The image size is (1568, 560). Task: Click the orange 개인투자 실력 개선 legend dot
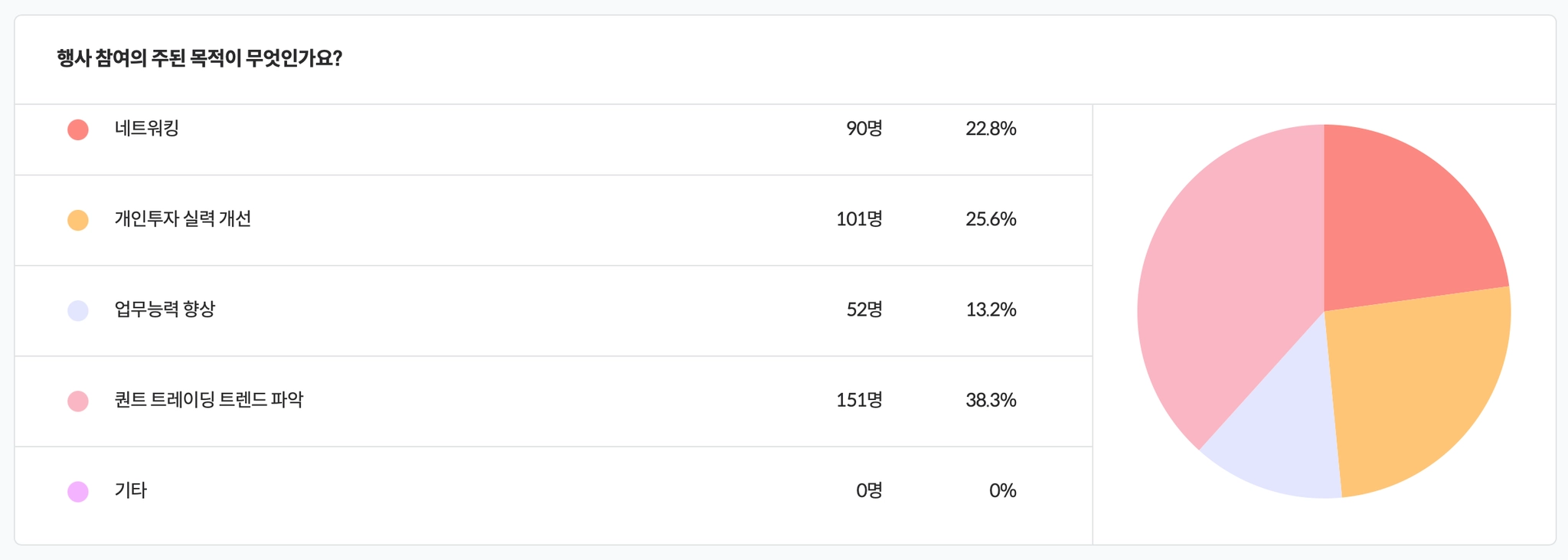tap(78, 220)
